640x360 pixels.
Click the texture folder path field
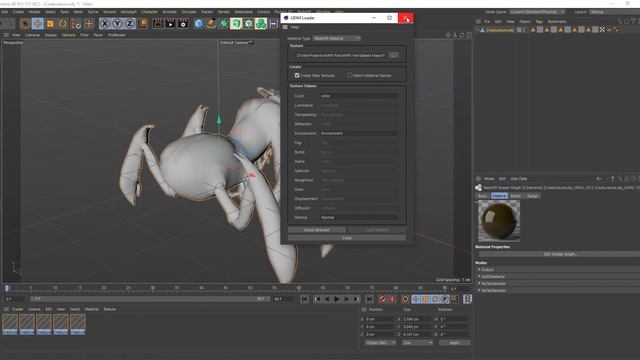340,55
